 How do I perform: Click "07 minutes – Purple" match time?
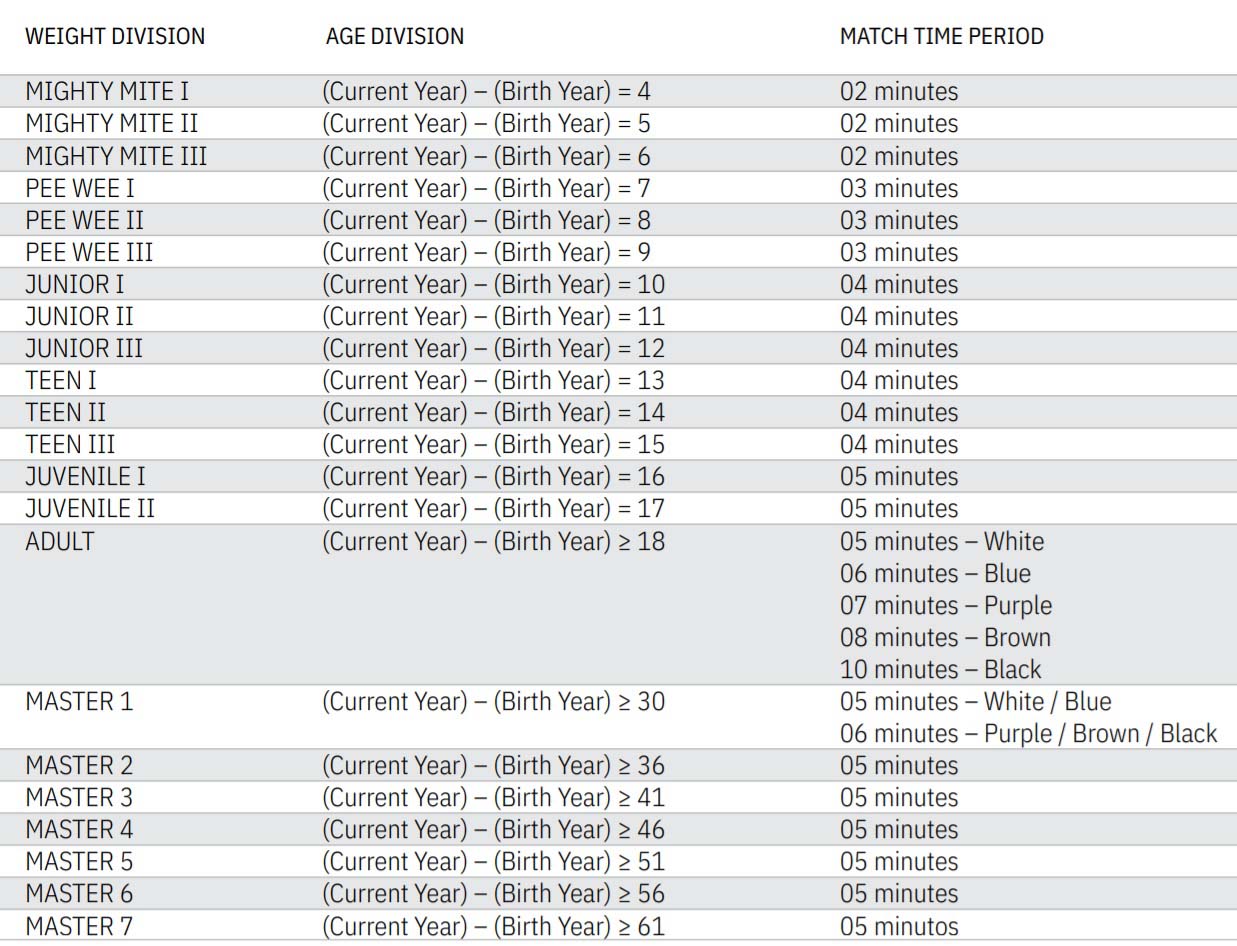pos(946,605)
